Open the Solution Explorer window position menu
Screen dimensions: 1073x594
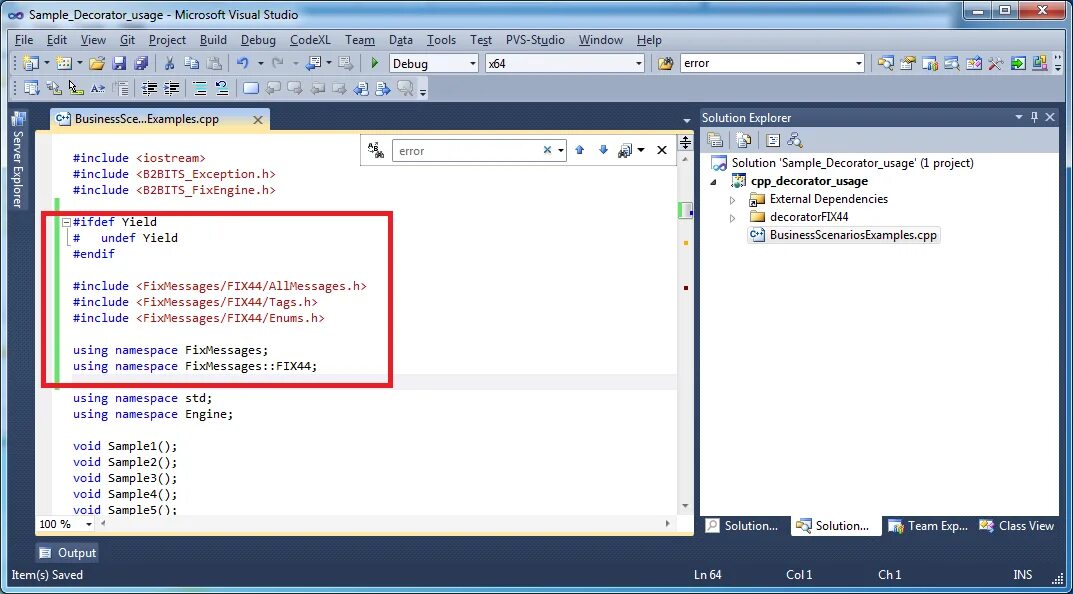pyautogui.click(x=1019, y=118)
